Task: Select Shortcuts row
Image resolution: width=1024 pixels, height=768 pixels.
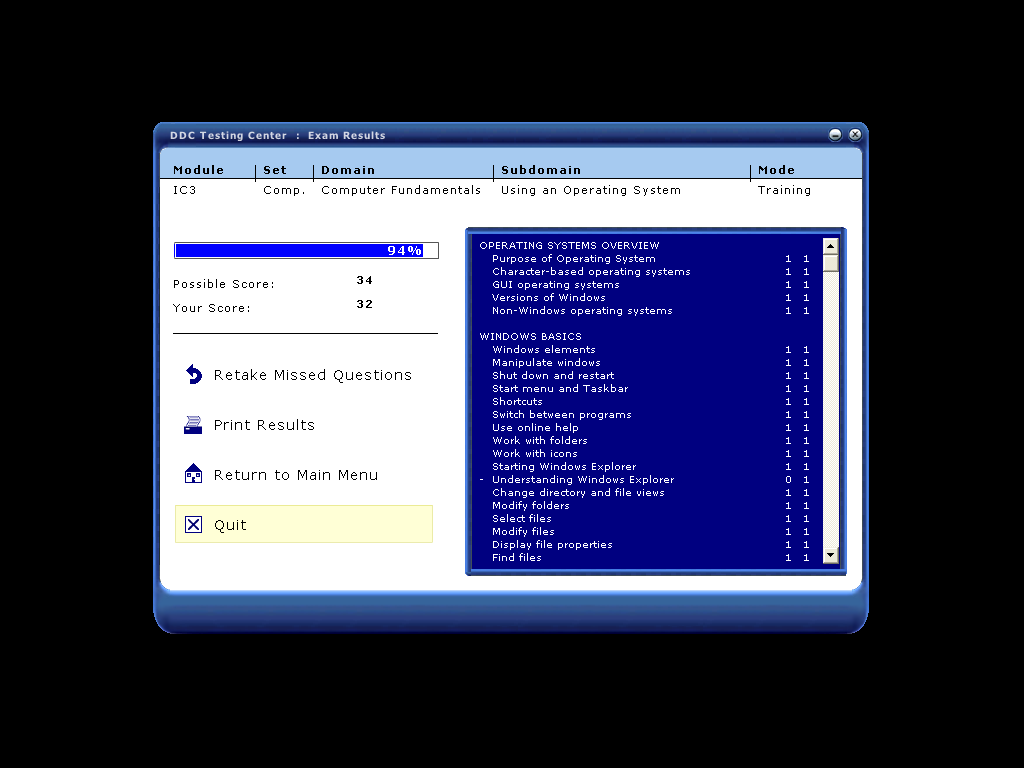Action: click(x=650, y=402)
